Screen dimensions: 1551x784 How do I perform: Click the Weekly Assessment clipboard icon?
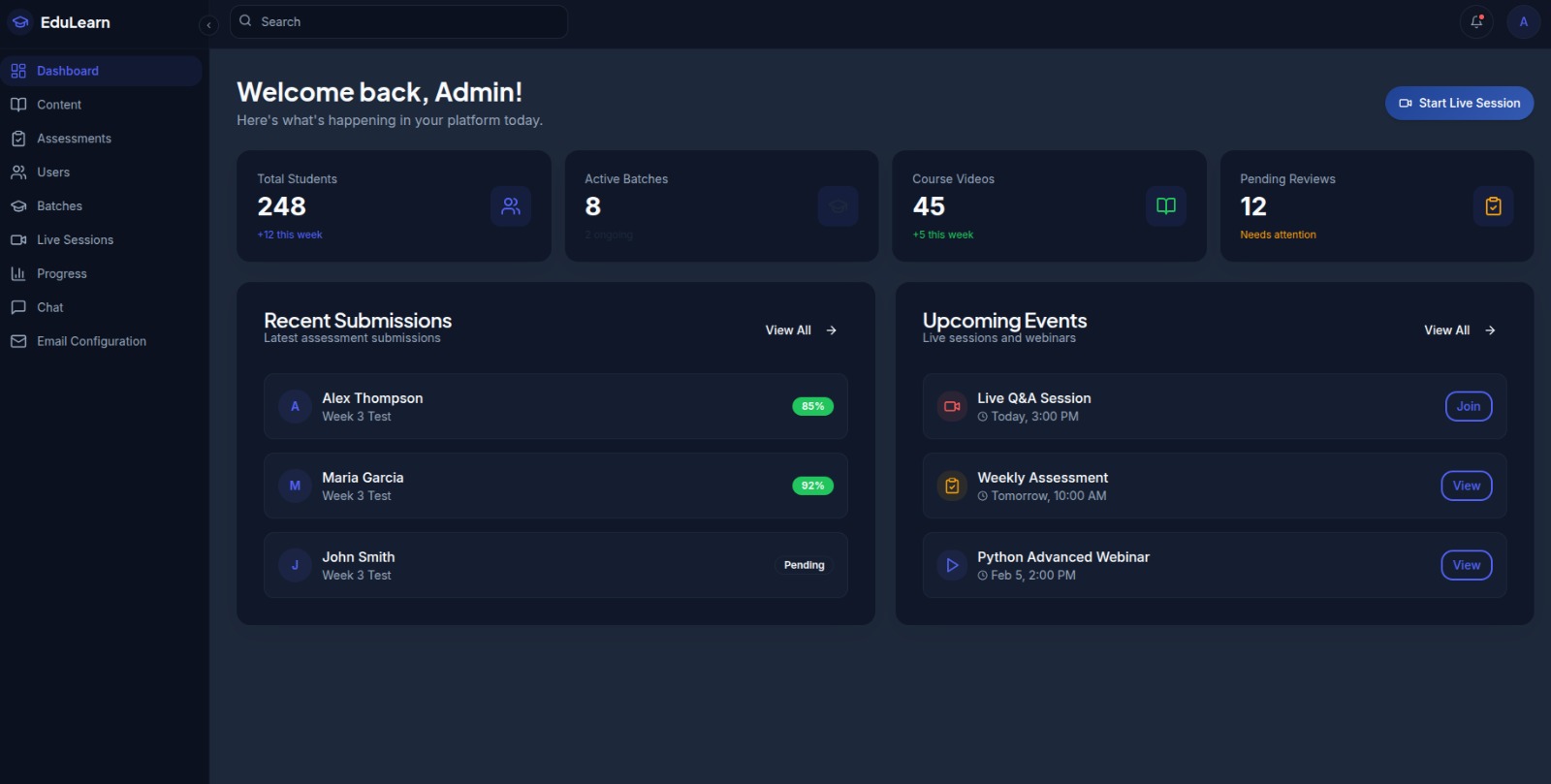(952, 486)
